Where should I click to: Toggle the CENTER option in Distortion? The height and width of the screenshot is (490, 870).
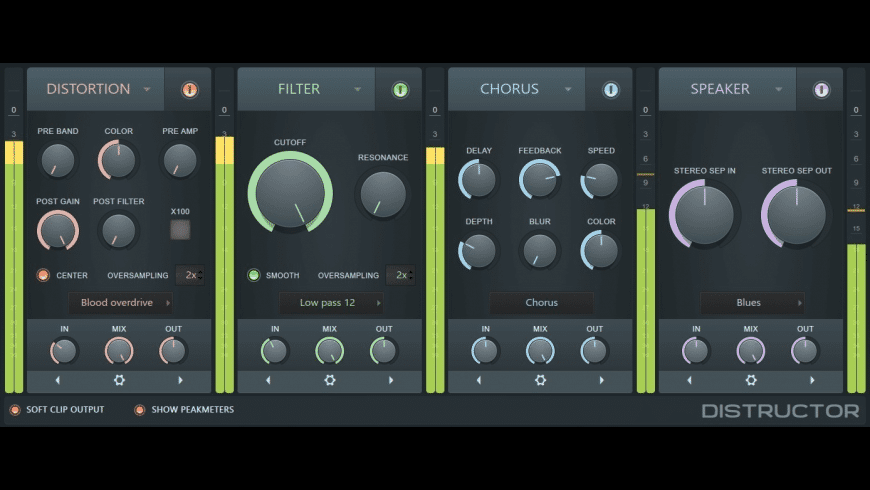pos(43,275)
